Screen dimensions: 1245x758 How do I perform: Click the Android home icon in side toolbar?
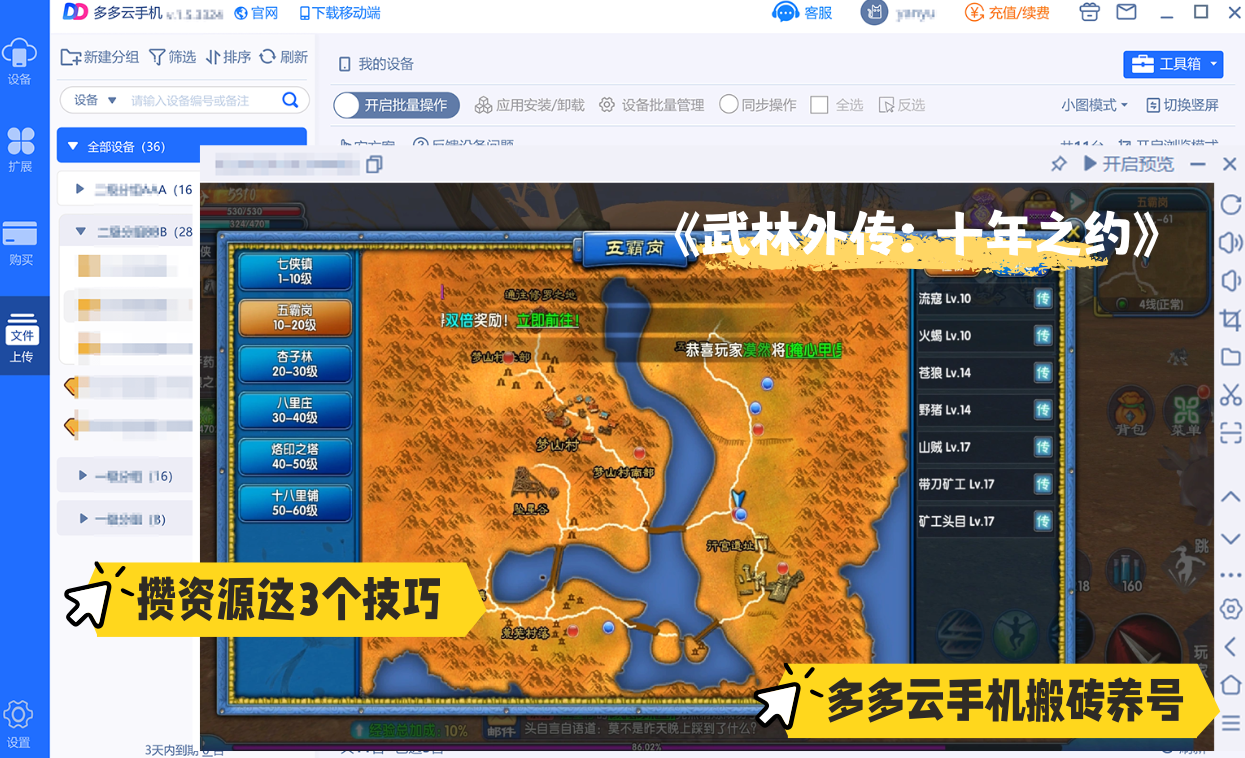[x=1231, y=685]
